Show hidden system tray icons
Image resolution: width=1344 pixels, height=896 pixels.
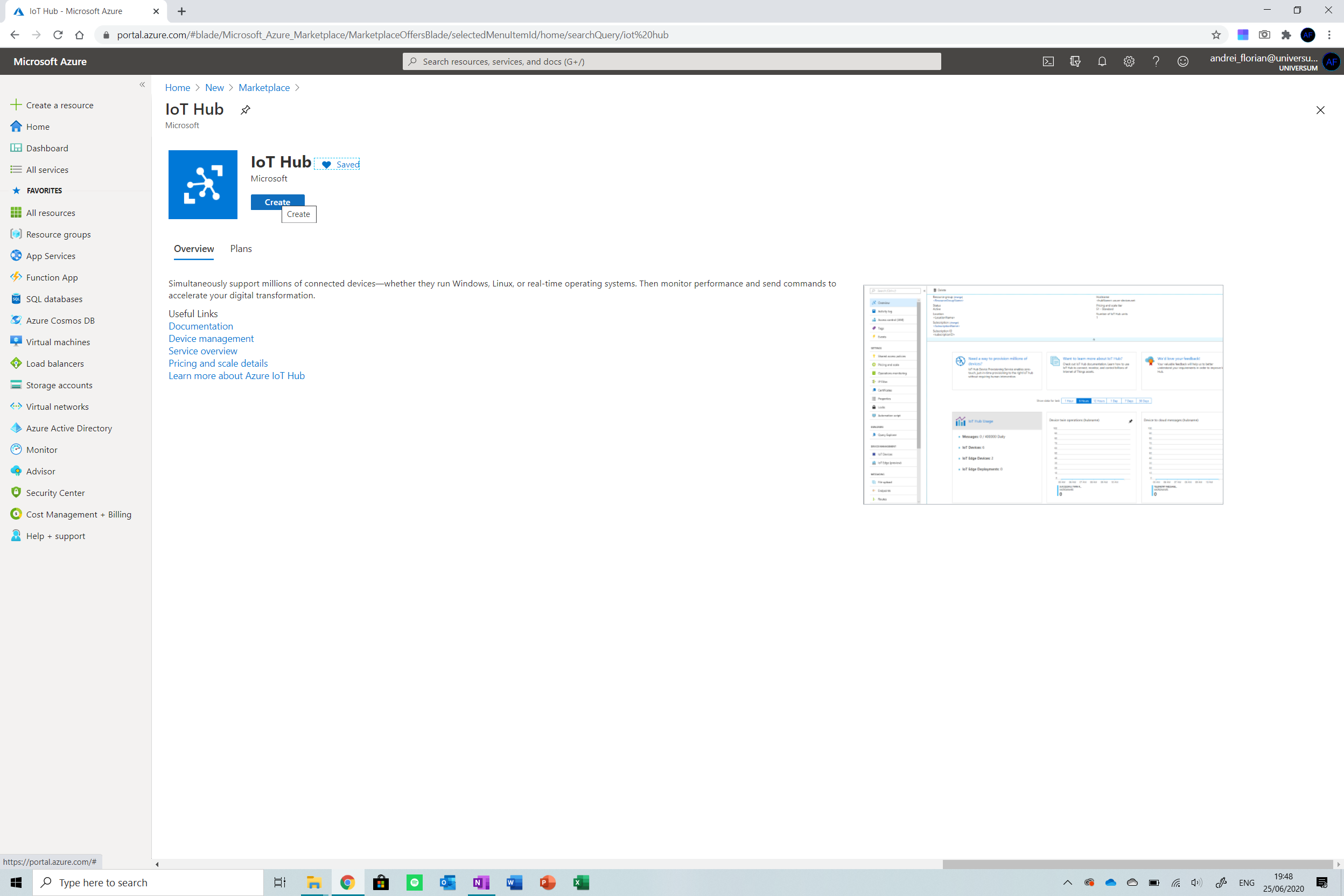[1067, 883]
